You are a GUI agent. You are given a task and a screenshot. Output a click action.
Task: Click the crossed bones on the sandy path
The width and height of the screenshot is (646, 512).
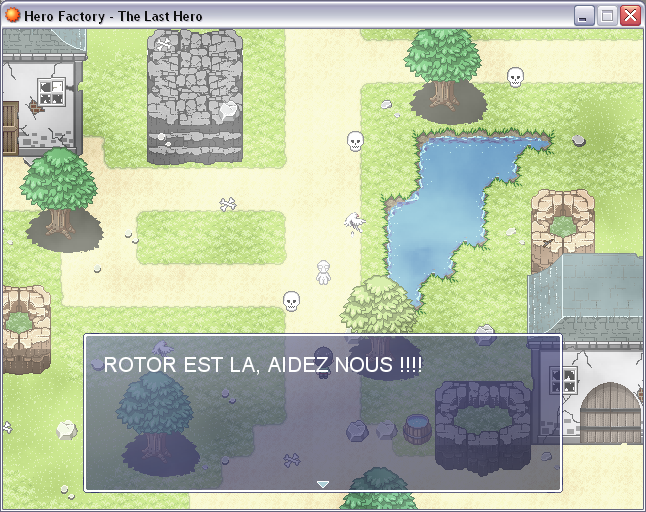[228, 204]
